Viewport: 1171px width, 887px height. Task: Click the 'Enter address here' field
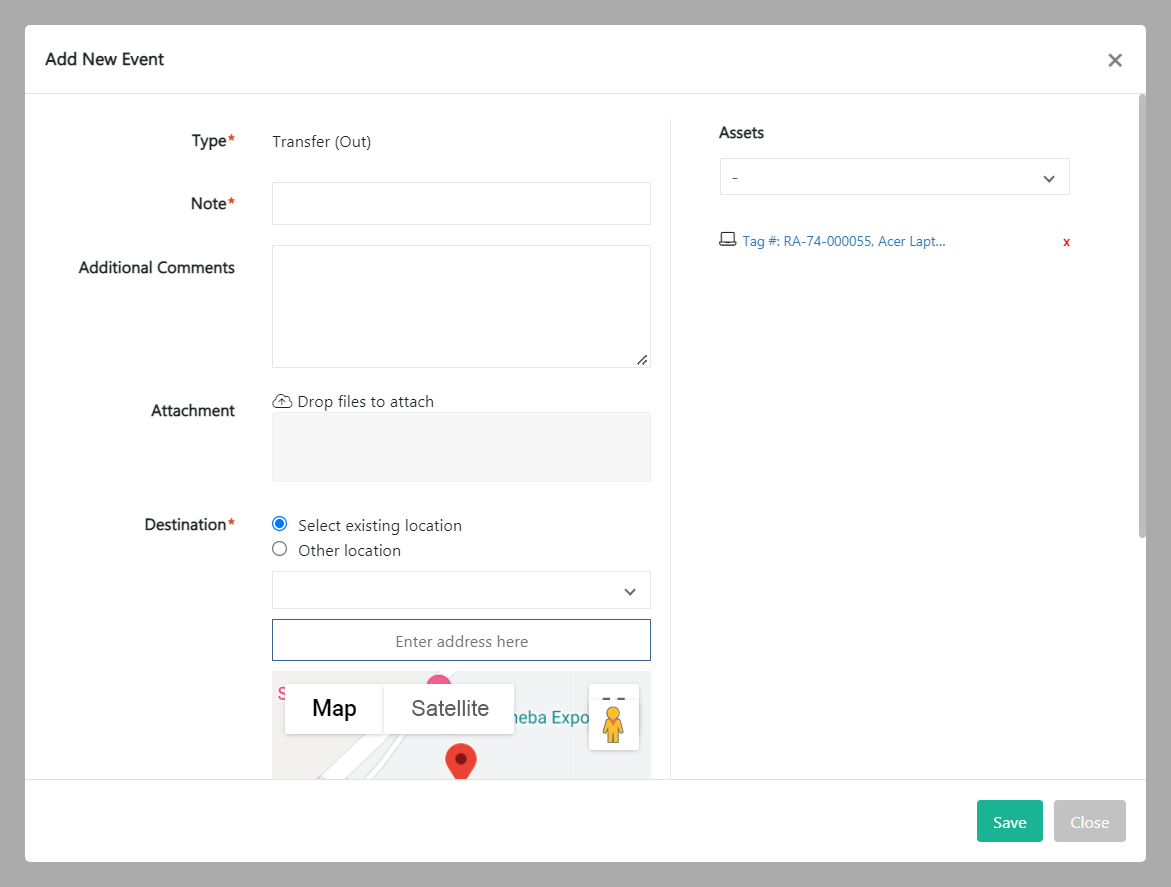coord(461,640)
